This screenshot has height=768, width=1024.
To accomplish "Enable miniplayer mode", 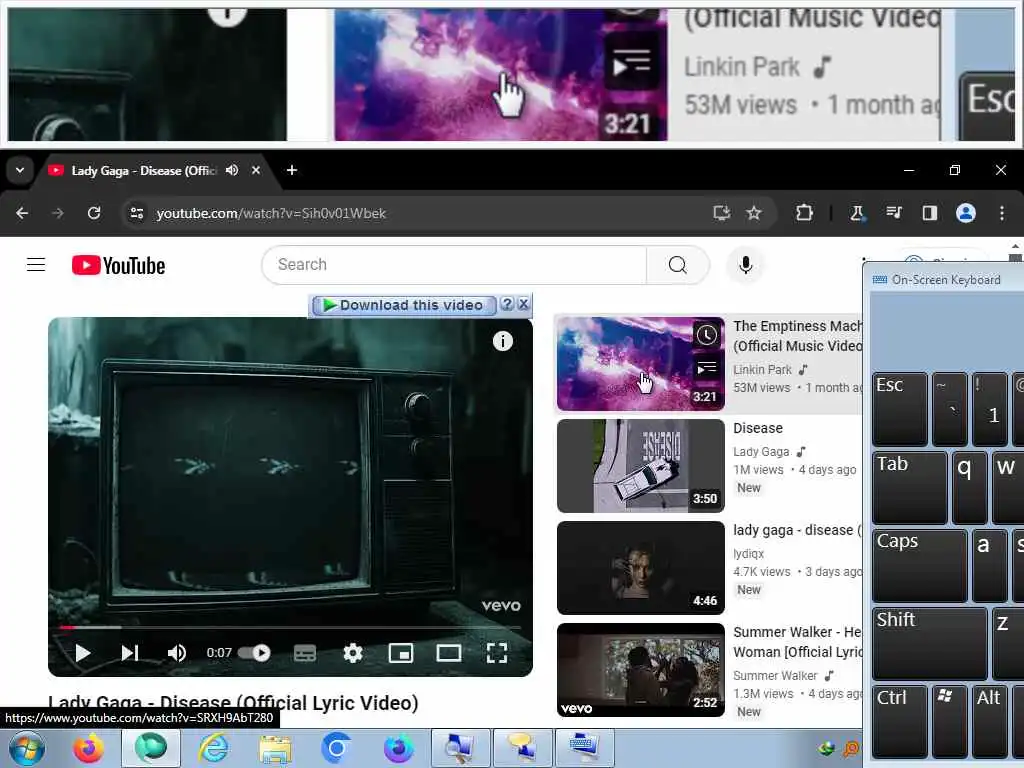I will pos(400,652).
